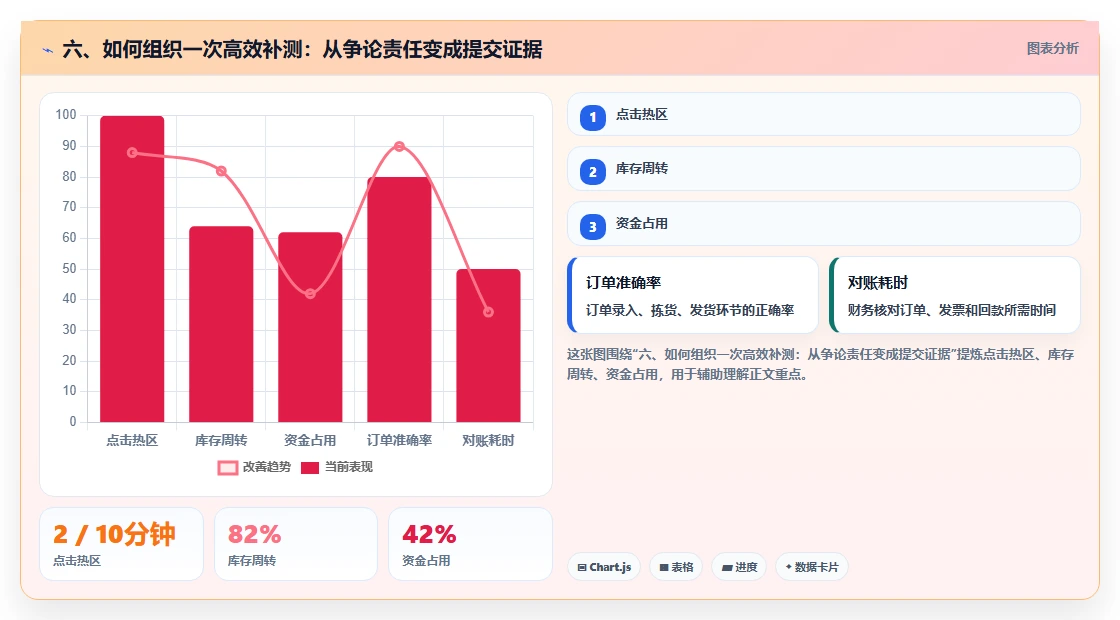Click the 点击热区 bar in the chart
1120x620 pixels.
[x=132, y=269]
